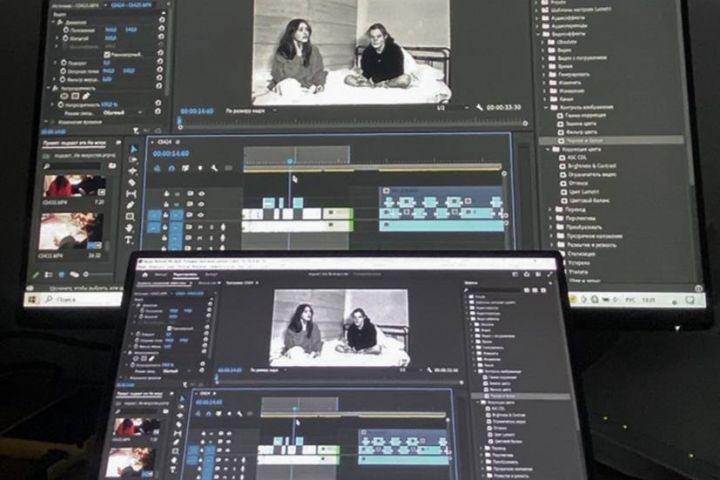
Task: Click the large monitor timeline playhead marker
Action: (x=290, y=161)
